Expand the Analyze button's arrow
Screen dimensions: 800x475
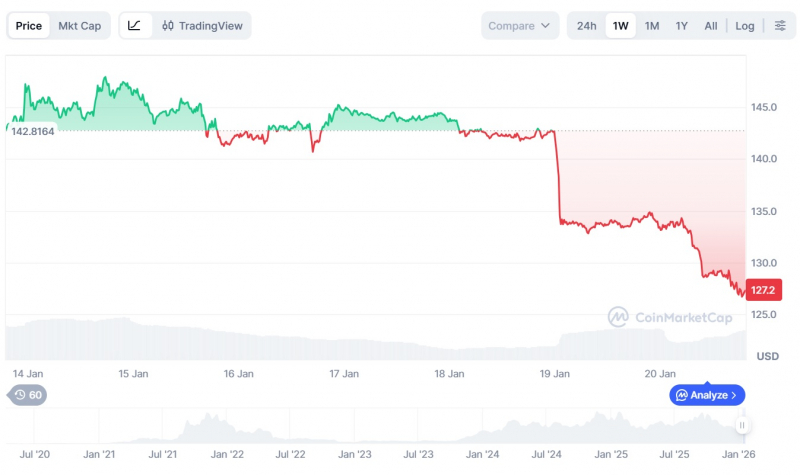point(734,395)
